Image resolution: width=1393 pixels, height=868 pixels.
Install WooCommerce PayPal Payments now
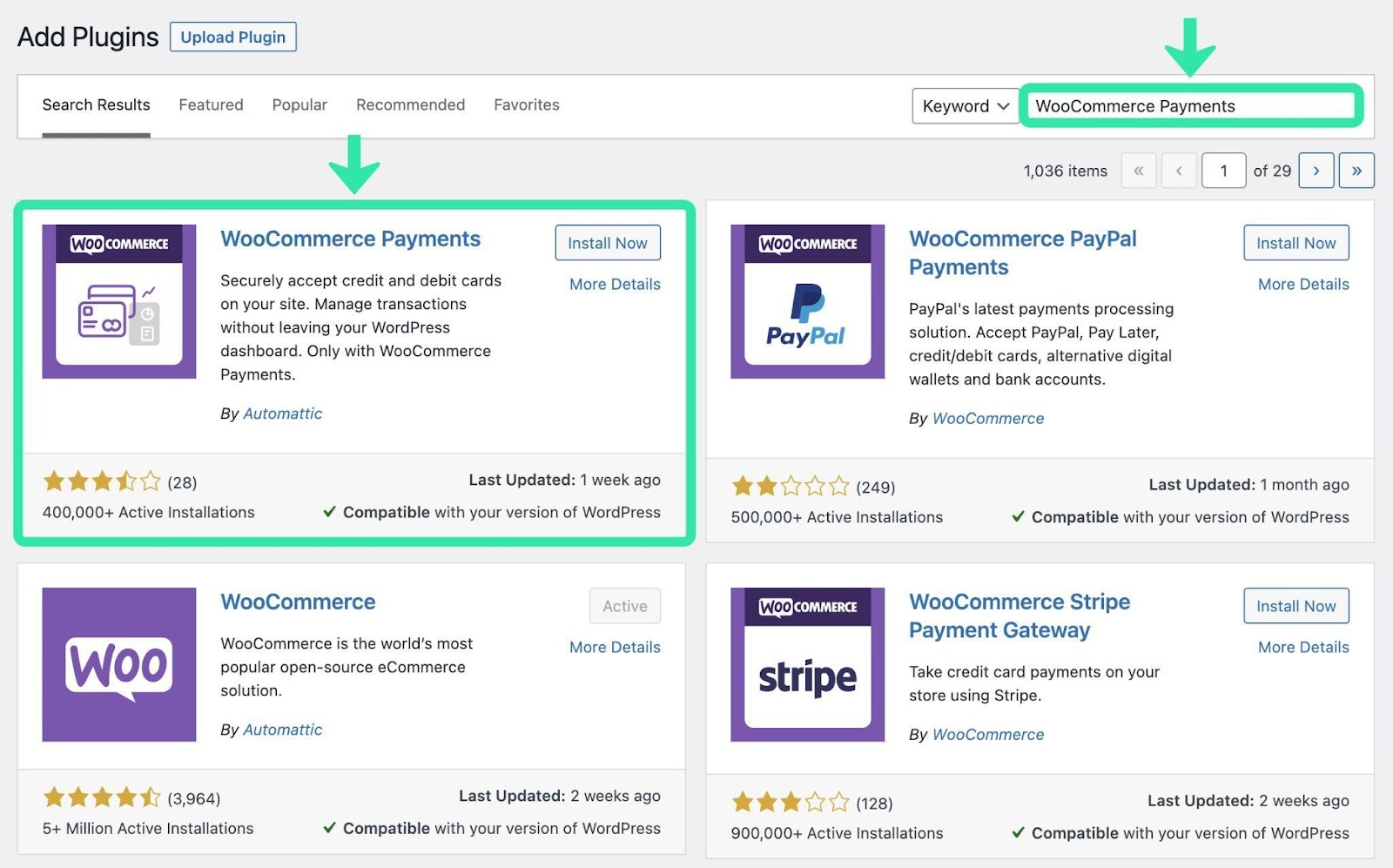[x=1296, y=243]
